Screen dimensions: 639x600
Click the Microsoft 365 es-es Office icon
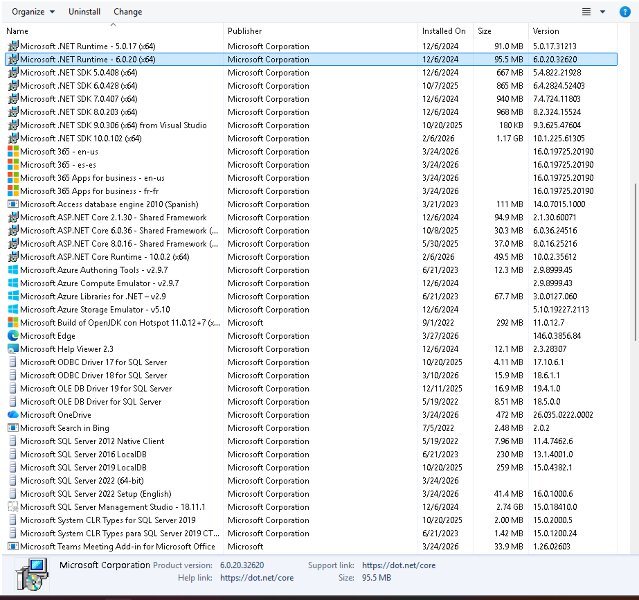(13, 165)
